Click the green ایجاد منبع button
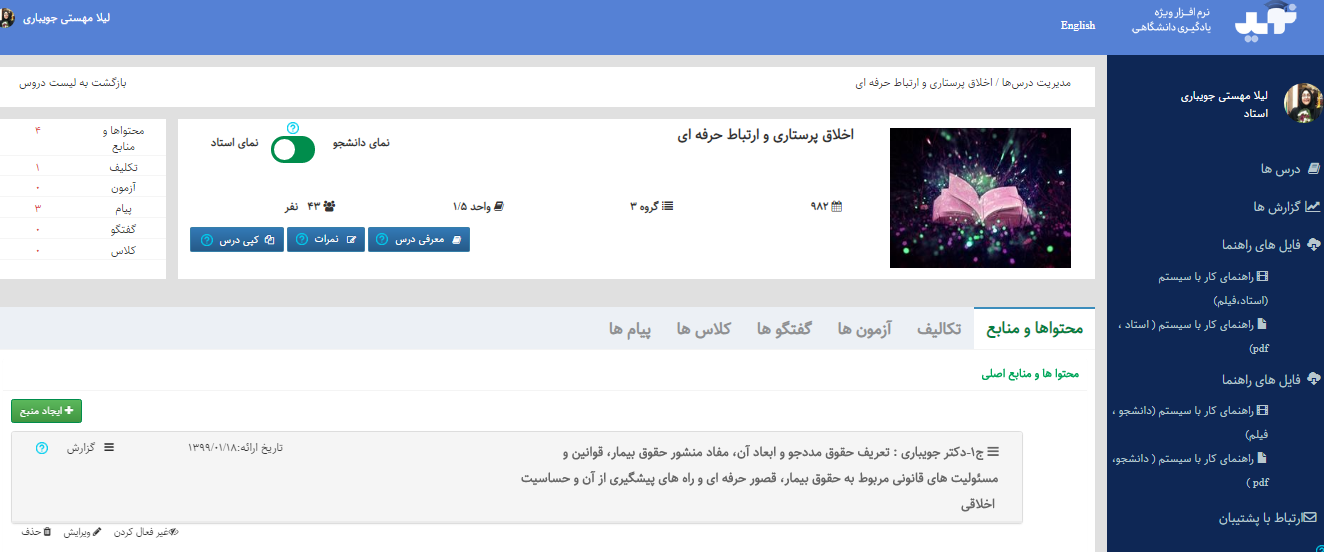1324x552 pixels. point(47,411)
